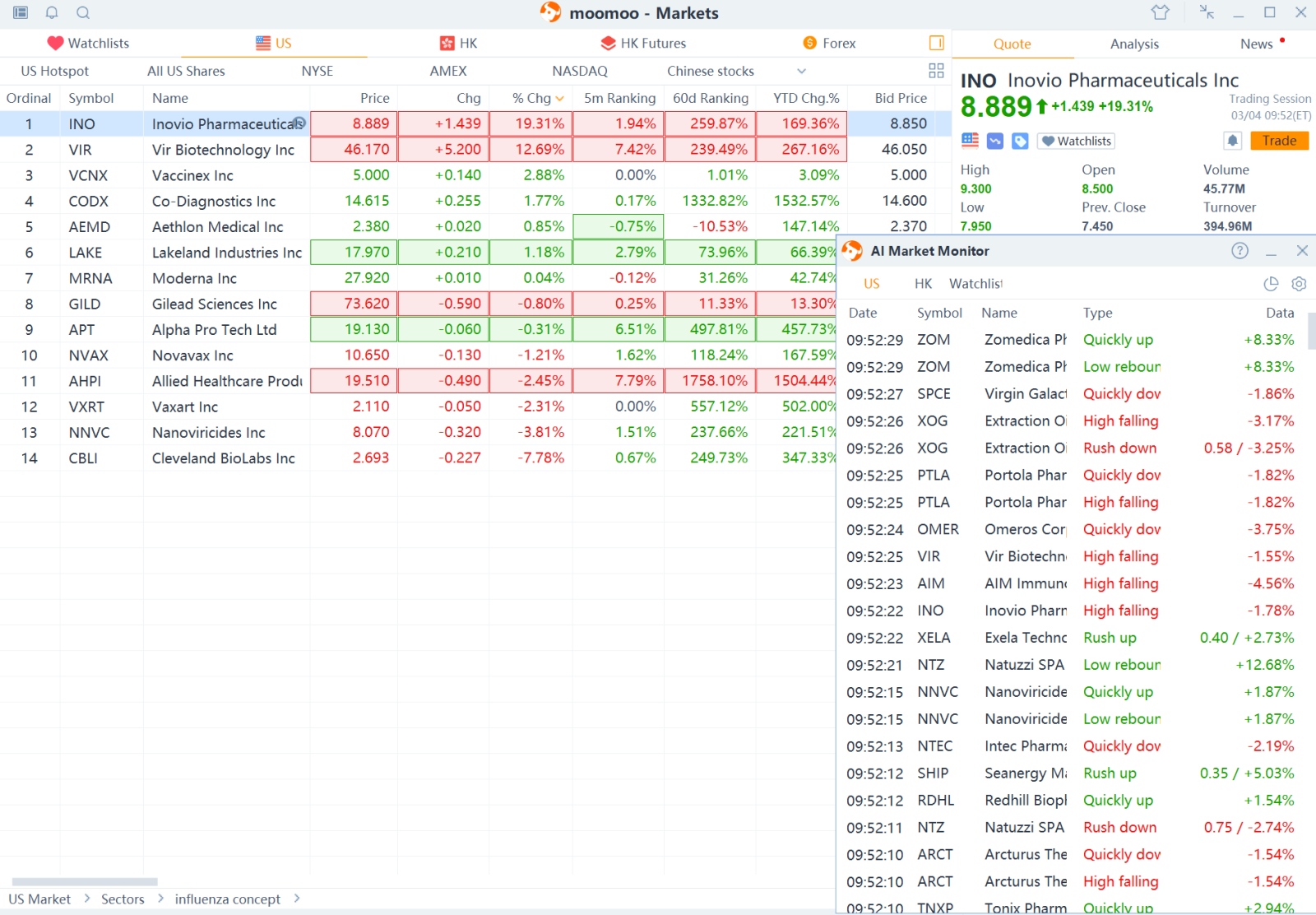The image size is (1316, 915).
Task: Click the compact mode arrows icon
Action: [1206, 12]
